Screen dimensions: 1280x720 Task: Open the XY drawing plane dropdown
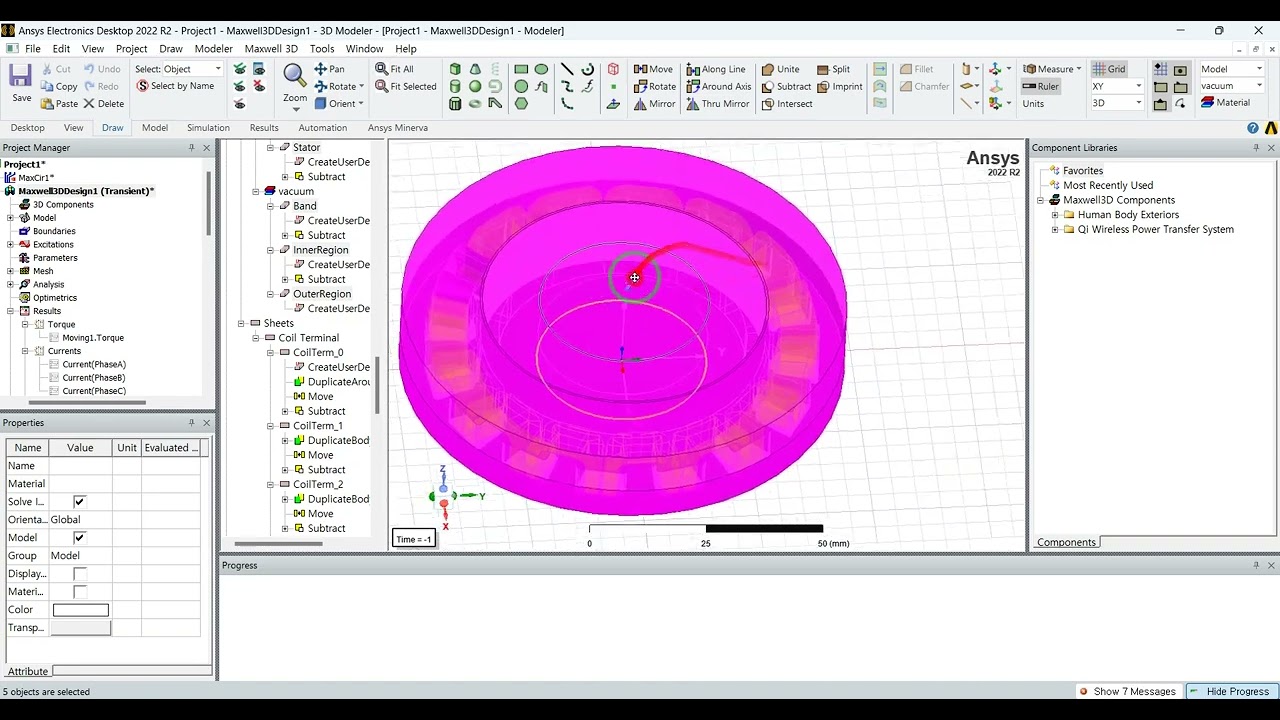click(x=1138, y=86)
